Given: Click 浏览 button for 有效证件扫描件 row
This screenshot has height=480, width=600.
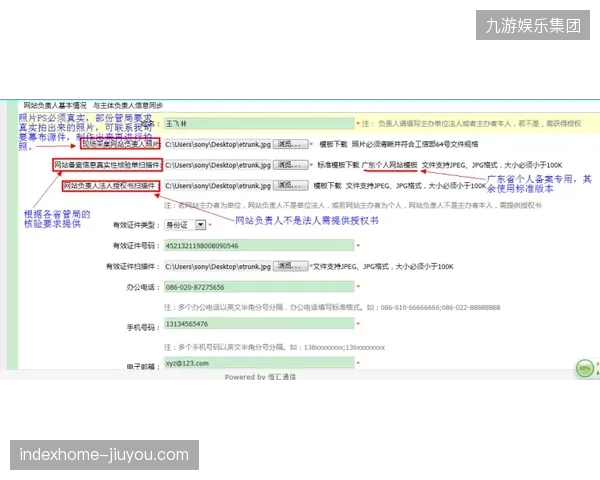Looking at the screenshot, I should pos(291,266).
